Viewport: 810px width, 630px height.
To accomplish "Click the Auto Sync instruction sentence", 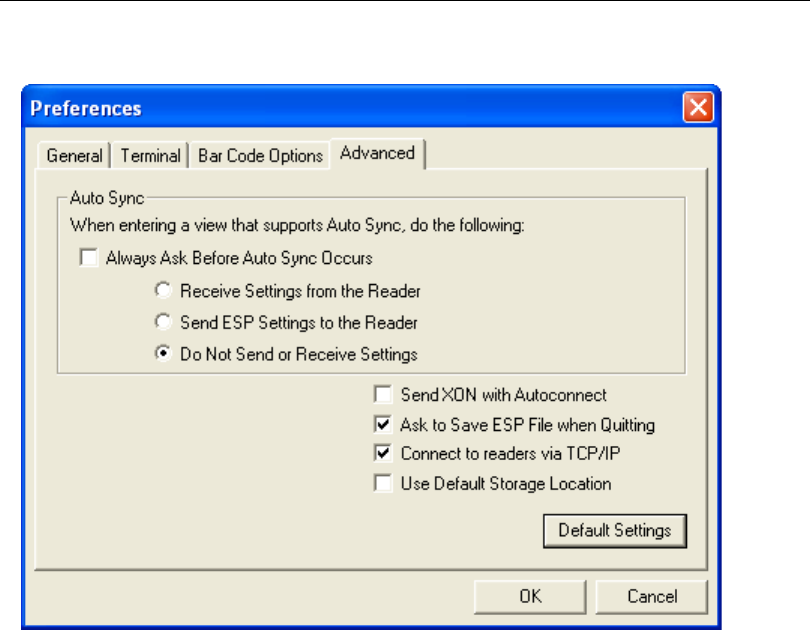I will click(x=297, y=227).
